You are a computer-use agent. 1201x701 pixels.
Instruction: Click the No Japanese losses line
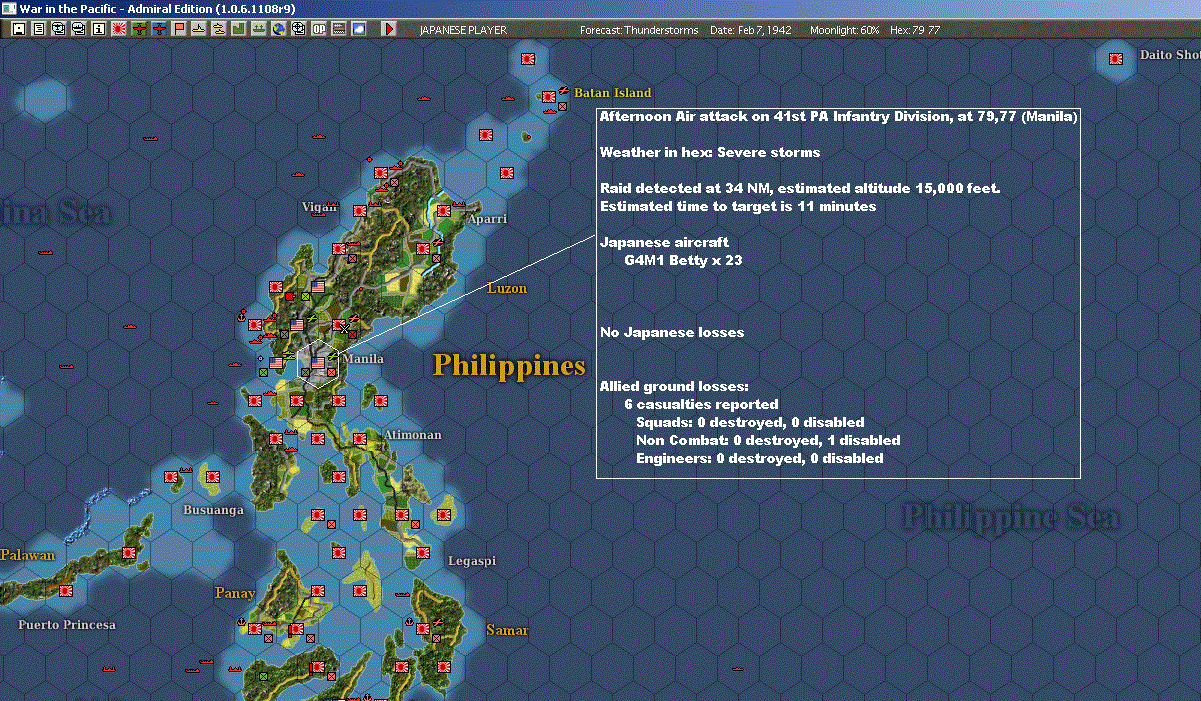coord(672,332)
